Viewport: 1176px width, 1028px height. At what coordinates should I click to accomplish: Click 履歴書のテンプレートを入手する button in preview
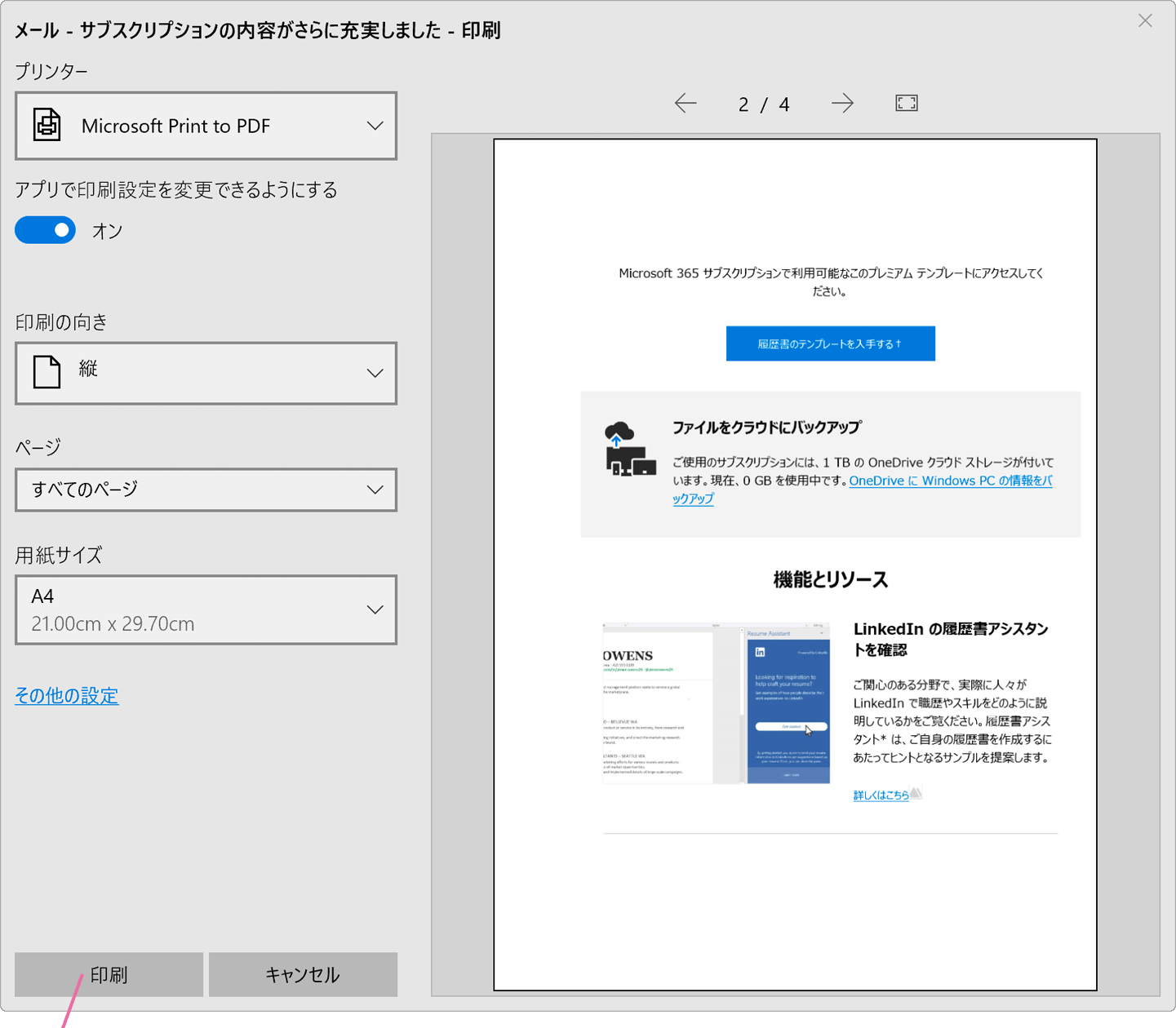(x=830, y=343)
